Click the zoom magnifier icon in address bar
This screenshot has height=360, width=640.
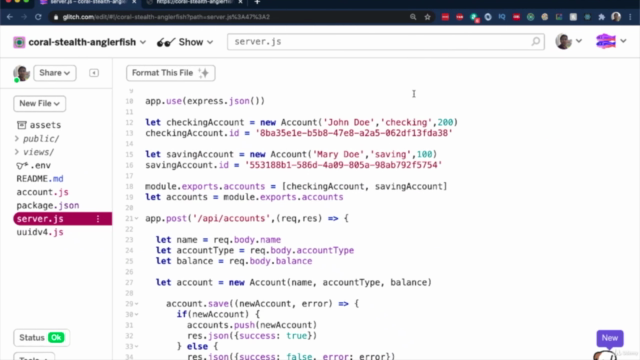click(413, 17)
